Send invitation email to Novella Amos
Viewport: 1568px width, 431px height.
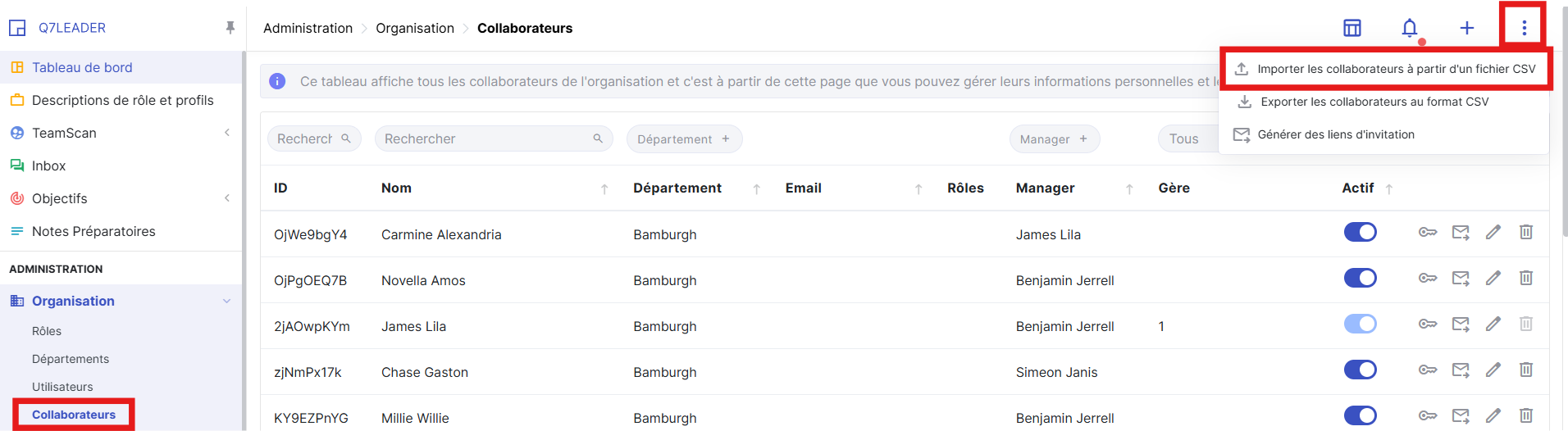click(x=1461, y=279)
